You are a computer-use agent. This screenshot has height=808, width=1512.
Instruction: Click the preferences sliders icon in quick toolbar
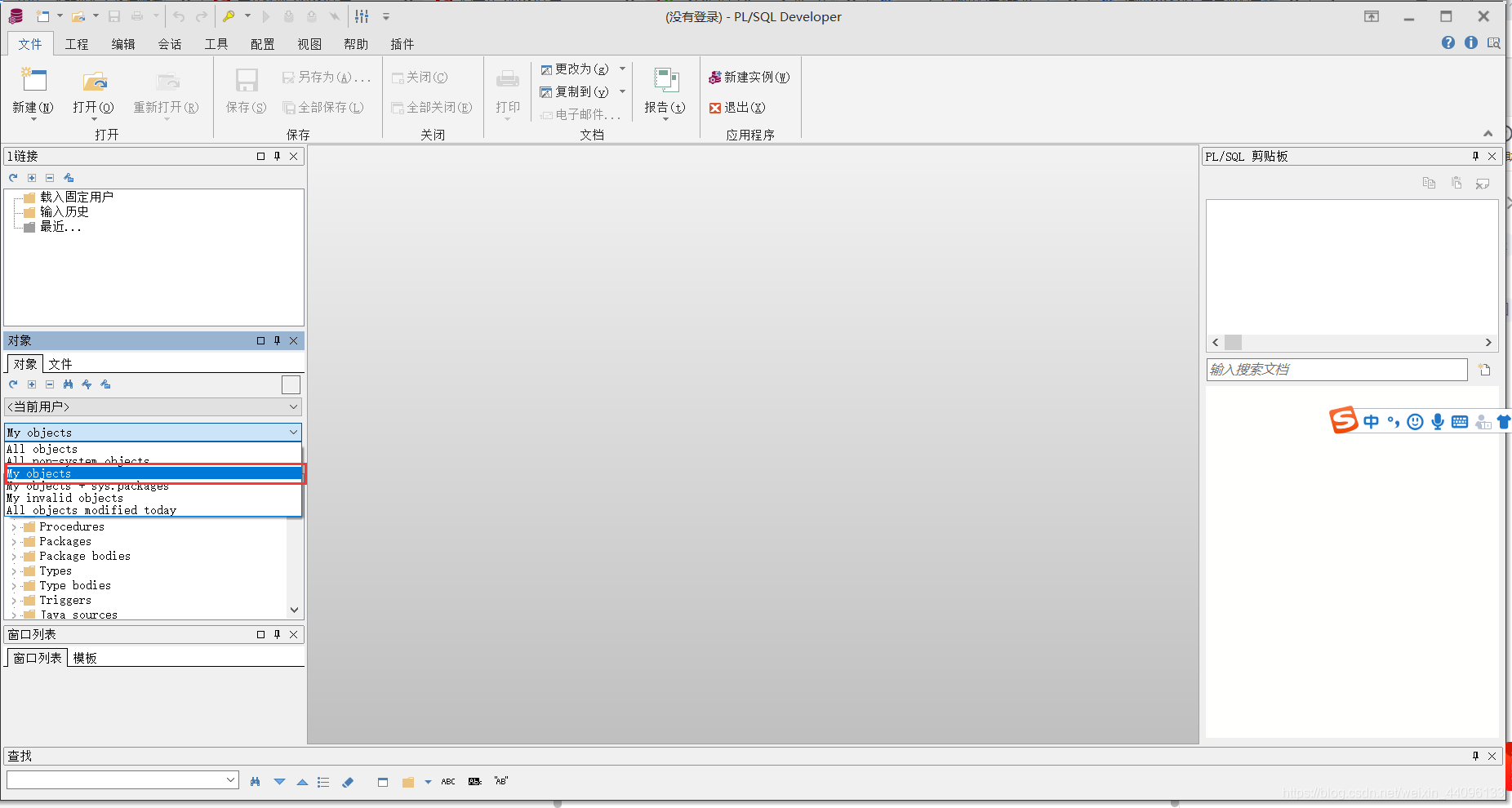click(x=362, y=16)
